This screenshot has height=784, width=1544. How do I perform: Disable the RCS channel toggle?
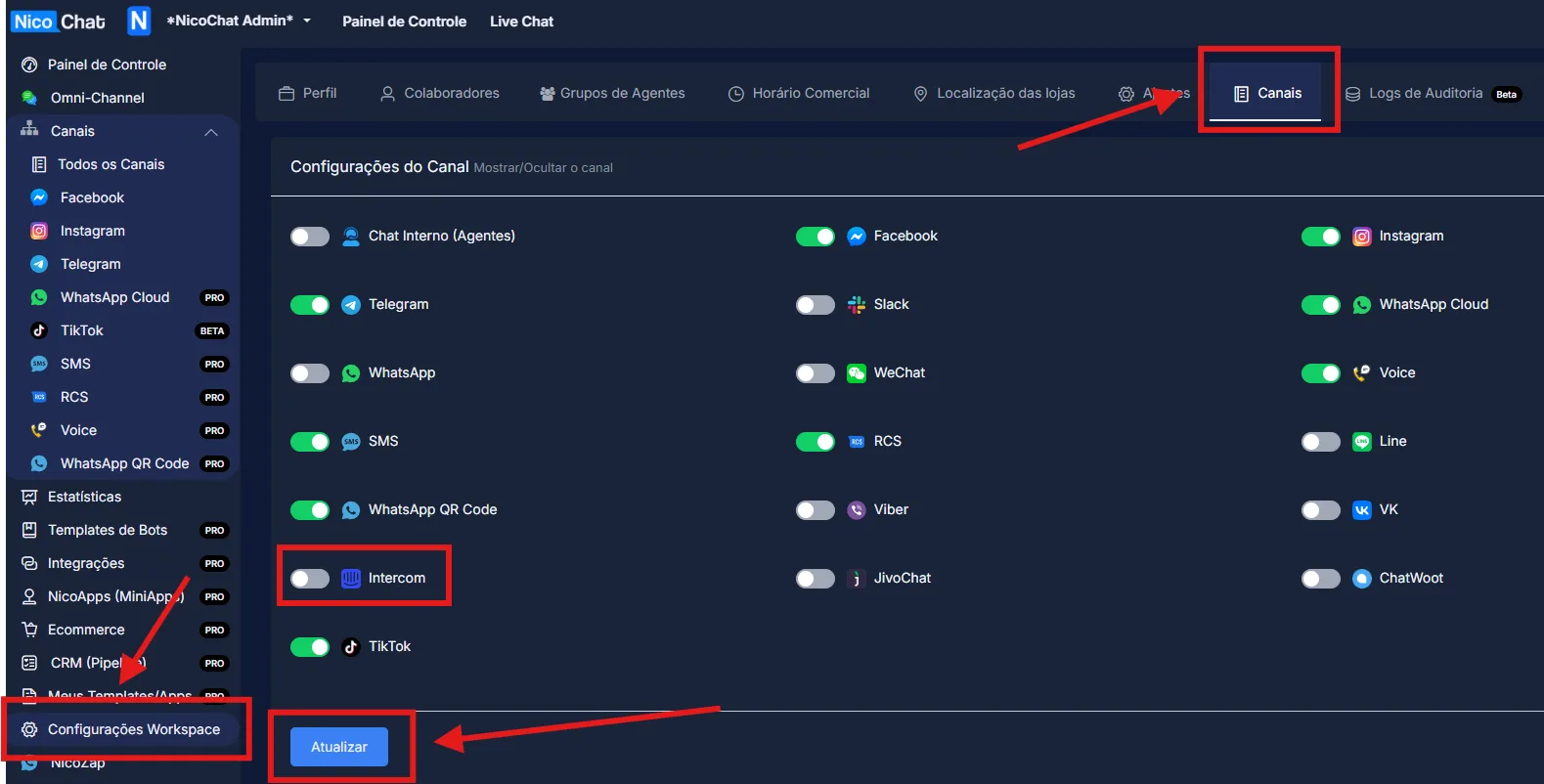(x=816, y=442)
